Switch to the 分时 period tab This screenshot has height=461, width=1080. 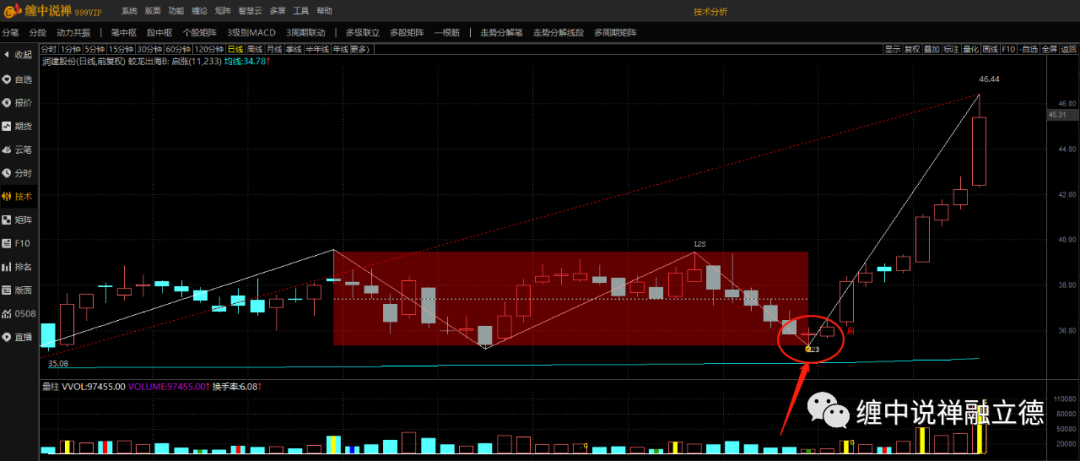49,49
